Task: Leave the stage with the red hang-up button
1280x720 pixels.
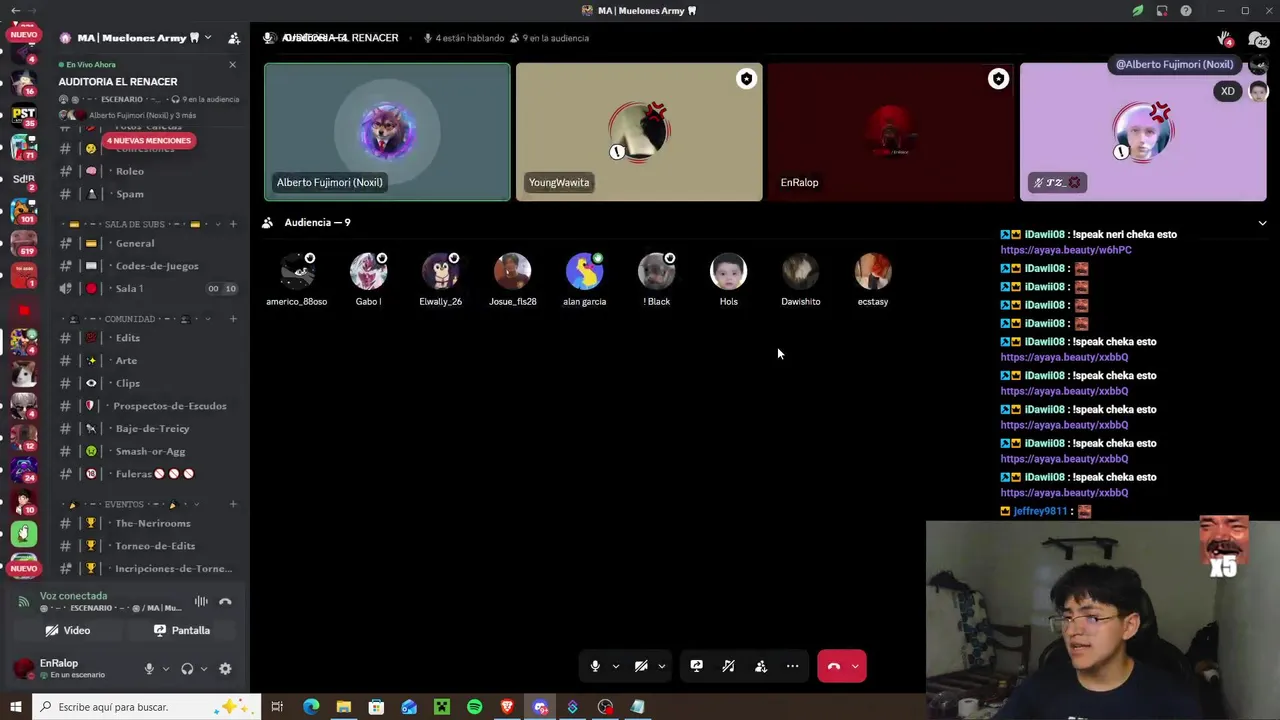Action: pos(833,666)
